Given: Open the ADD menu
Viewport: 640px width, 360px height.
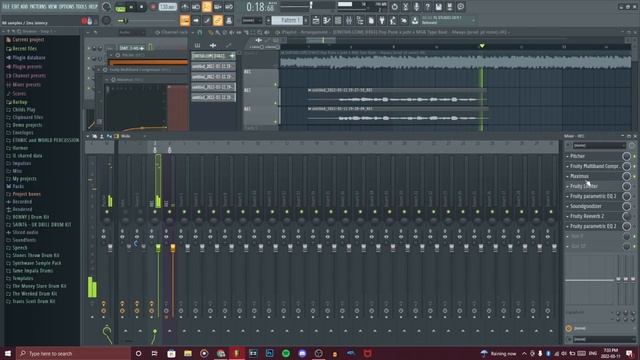Looking at the screenshot, I should [24, 7].
